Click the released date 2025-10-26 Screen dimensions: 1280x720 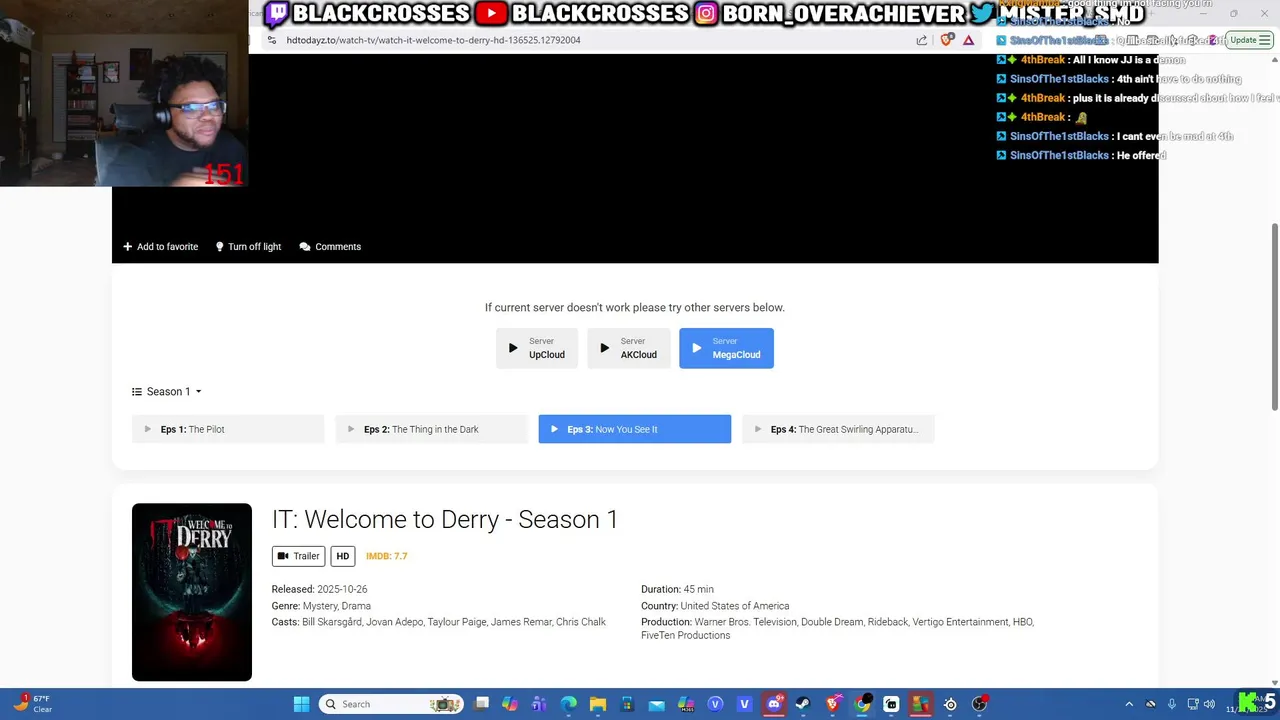(342, 590)
